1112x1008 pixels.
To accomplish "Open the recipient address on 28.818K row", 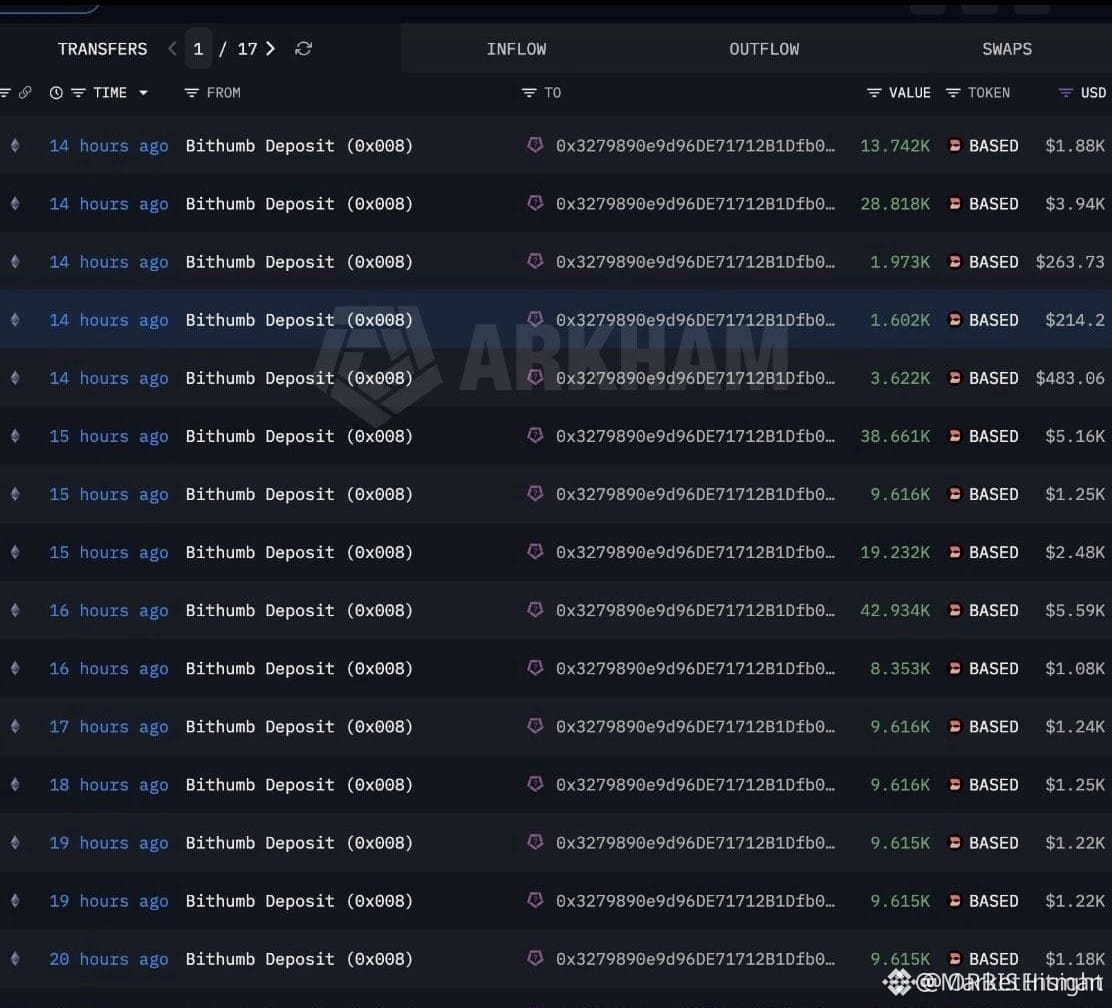I will coord(696,204).
